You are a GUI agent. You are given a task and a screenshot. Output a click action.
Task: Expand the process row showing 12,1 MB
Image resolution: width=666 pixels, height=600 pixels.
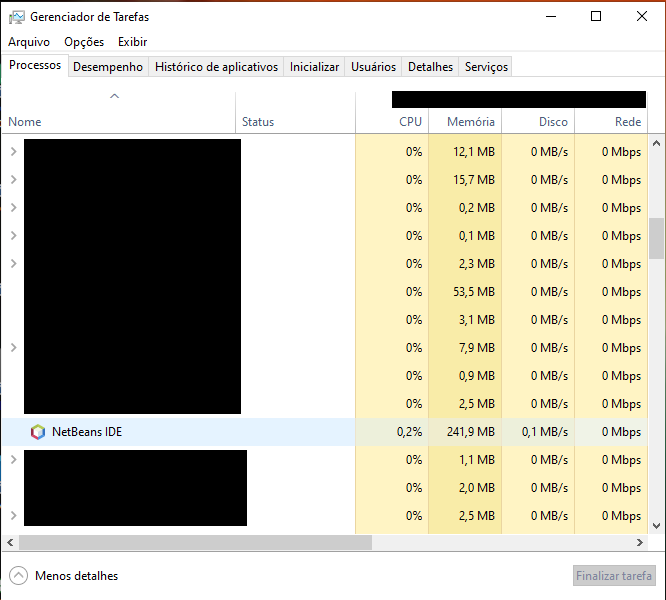pyautogui.click(x=14, y=151)
